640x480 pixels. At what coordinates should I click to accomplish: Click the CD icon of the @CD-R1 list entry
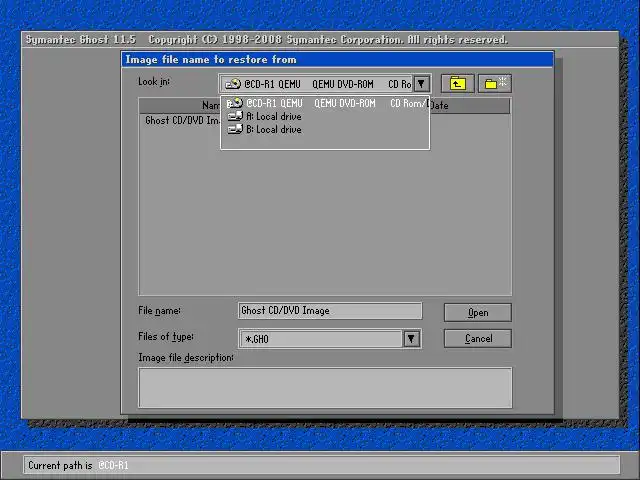(x=235, y=103)
